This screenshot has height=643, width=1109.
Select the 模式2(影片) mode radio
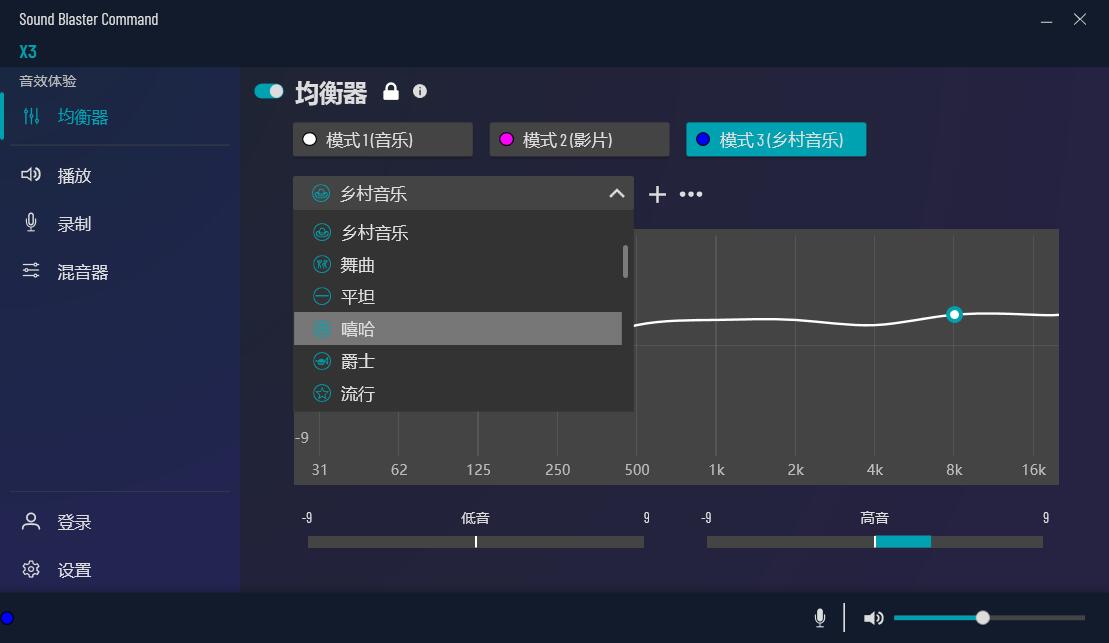(579, 139)
